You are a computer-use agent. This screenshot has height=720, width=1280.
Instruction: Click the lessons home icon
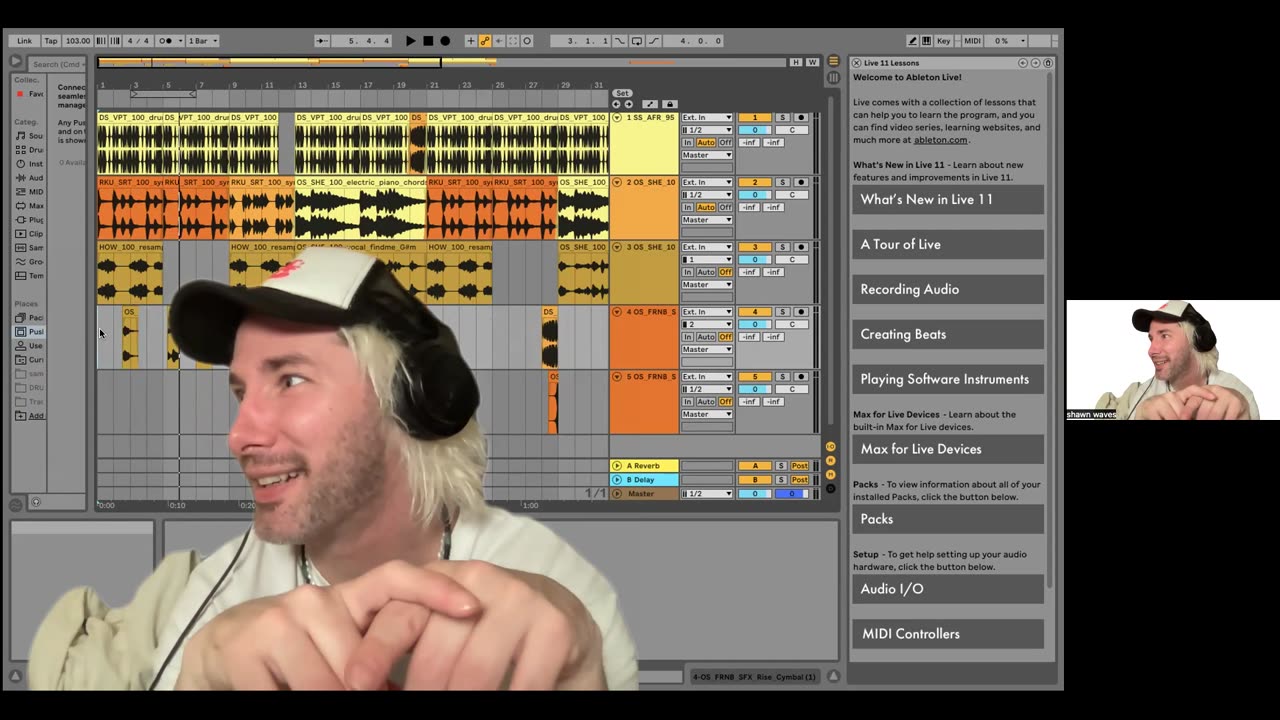[1048, 63]
